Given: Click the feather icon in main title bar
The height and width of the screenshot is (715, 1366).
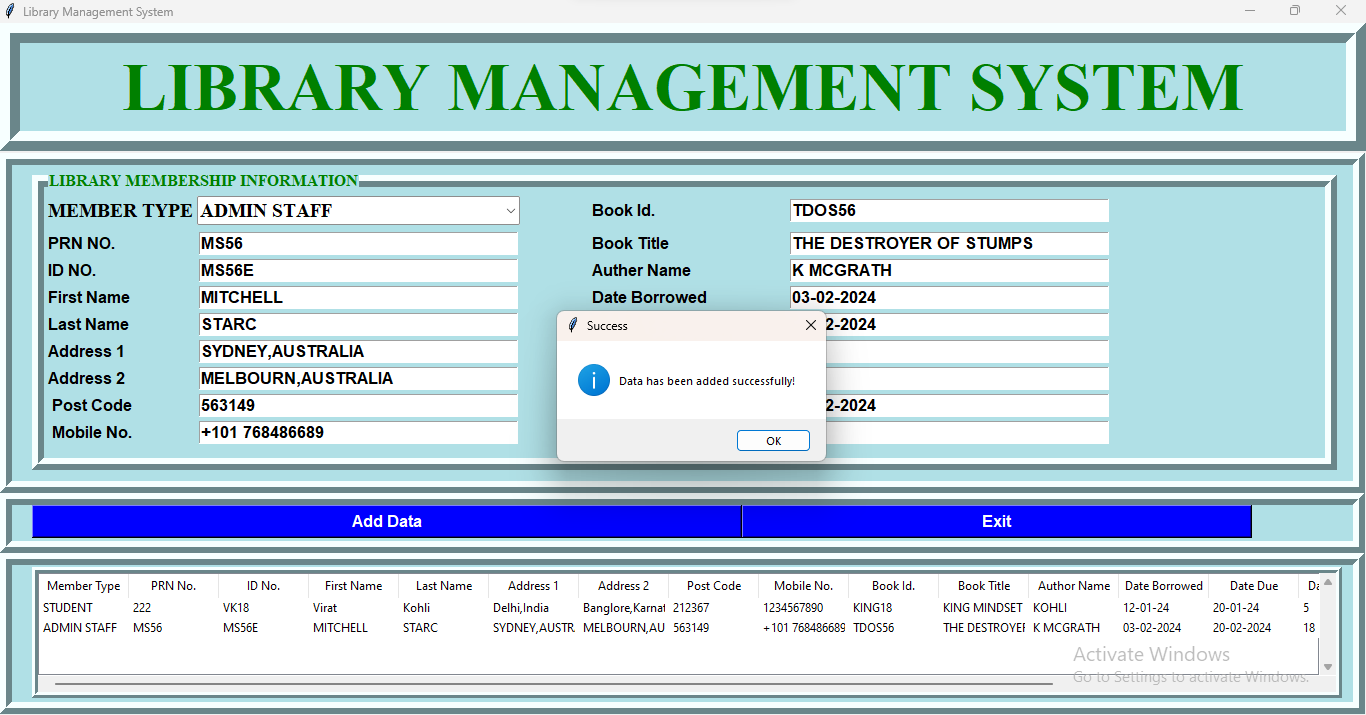Looking at the screenshot, I should [10, 11].
